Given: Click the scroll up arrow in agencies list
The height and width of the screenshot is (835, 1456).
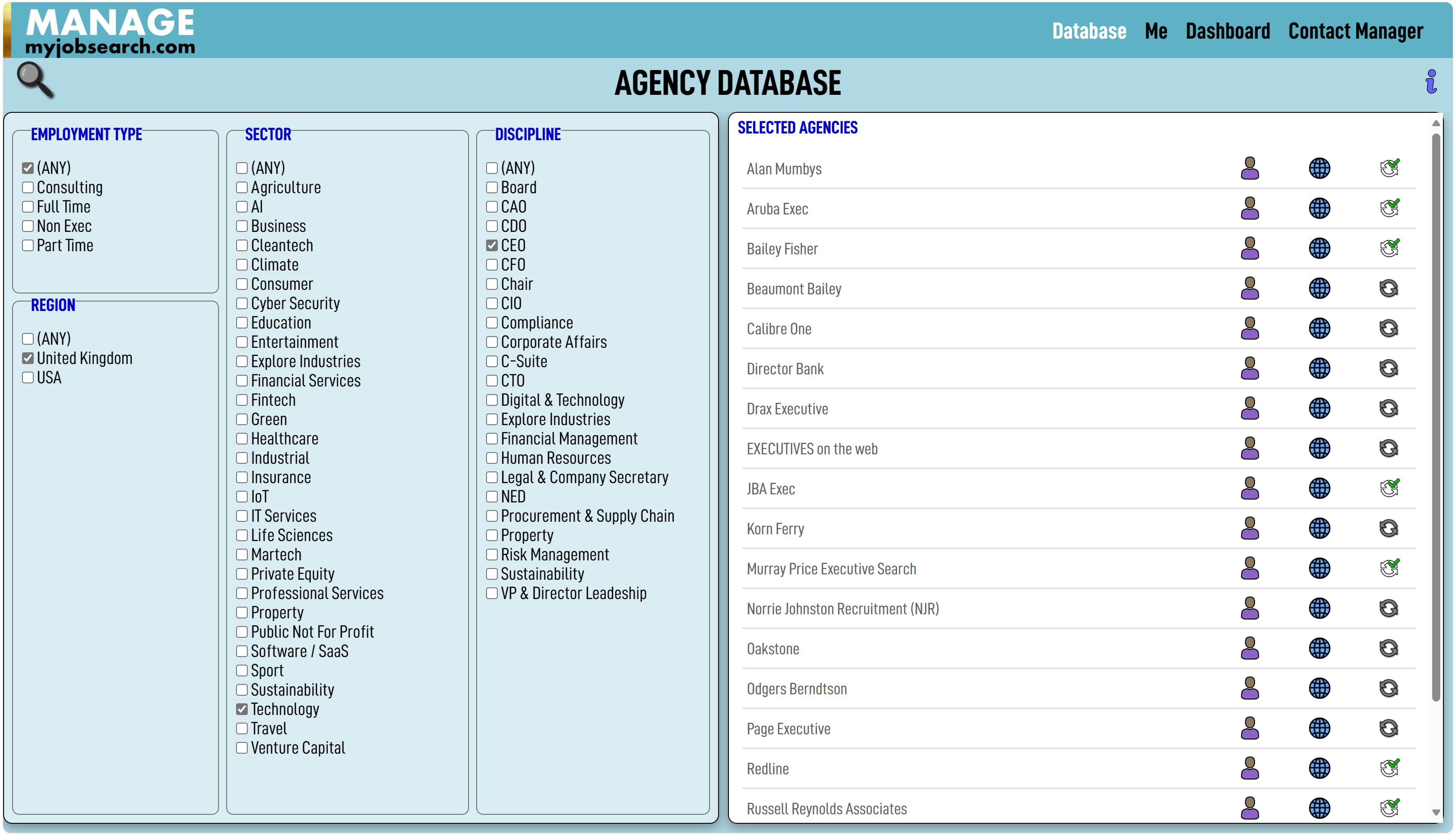Looking at the screenshot, I should click(x=1435, y=123).
